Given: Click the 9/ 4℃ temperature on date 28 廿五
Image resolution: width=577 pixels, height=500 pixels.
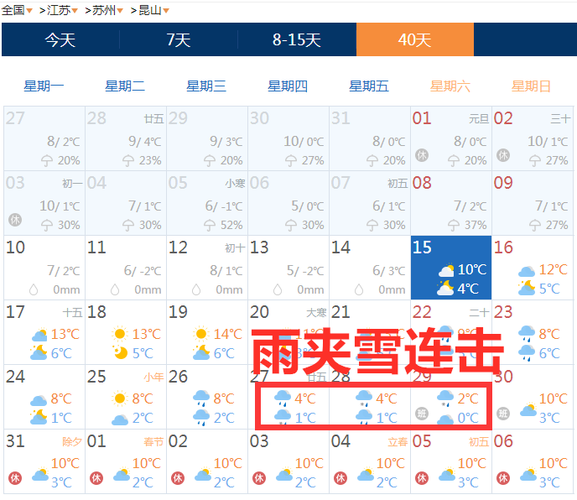Looking at the screenshot, I should pyautogui.click(x=145, y=141).
